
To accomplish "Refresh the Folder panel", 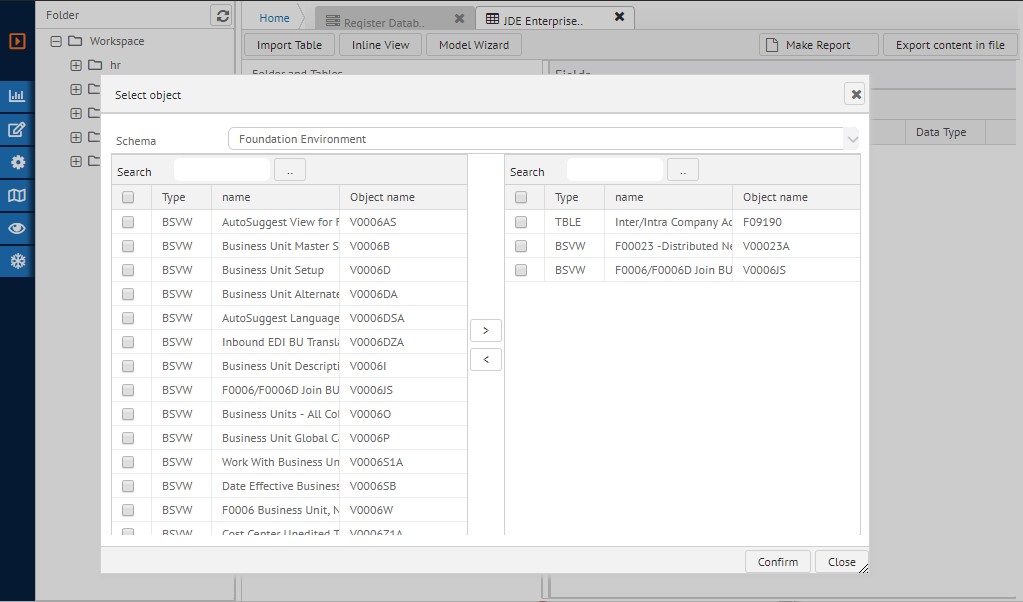I will [222, 16].
